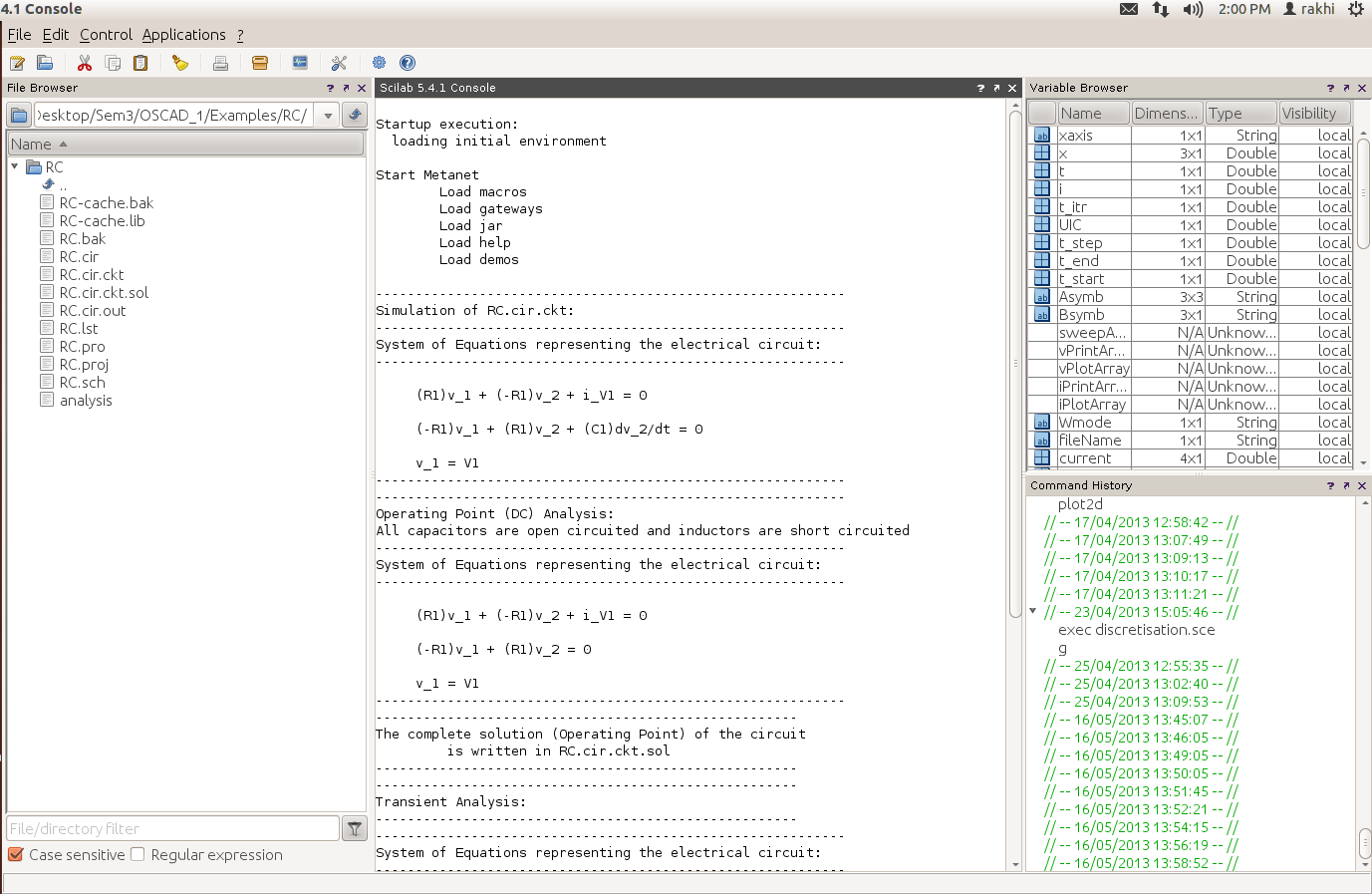Click the File/directory filter input field

[x=173, y=828]
